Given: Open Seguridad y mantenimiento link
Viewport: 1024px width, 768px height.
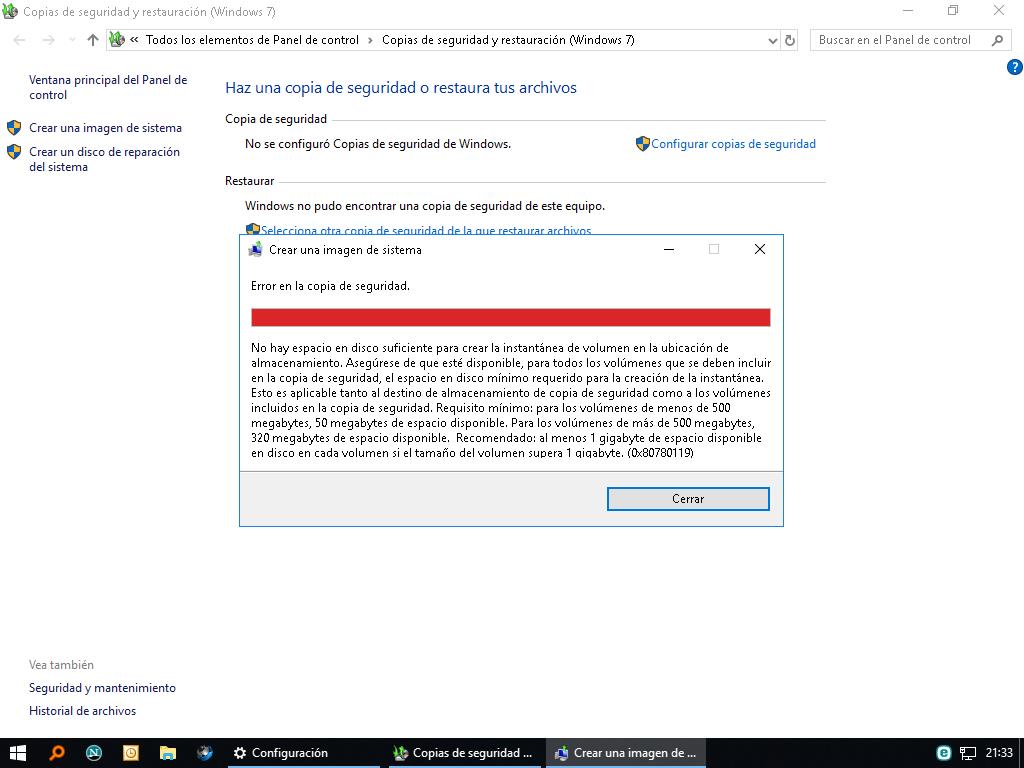Looking at the screenshot, I should click(x=102, y=688).
